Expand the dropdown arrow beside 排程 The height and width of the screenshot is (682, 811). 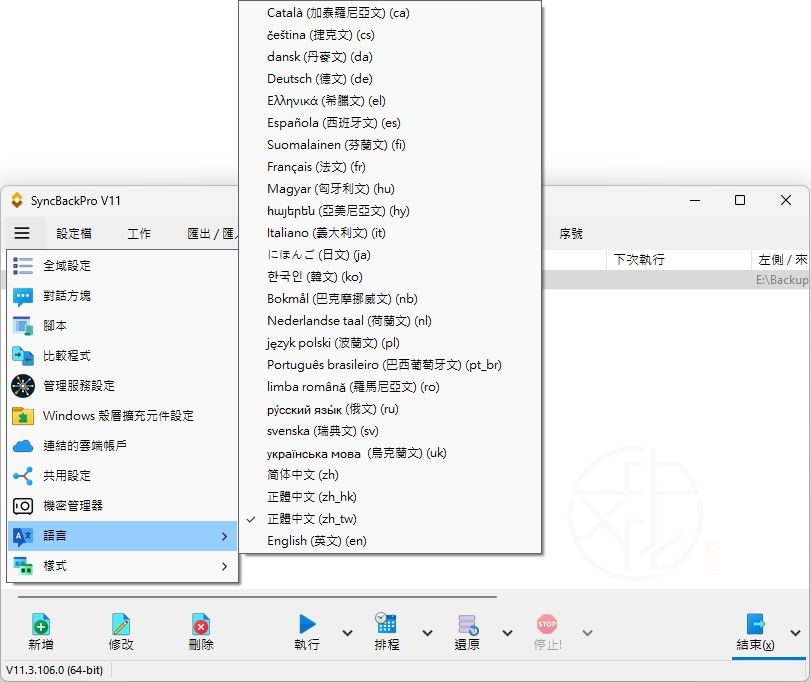click(x=427, y=633)
